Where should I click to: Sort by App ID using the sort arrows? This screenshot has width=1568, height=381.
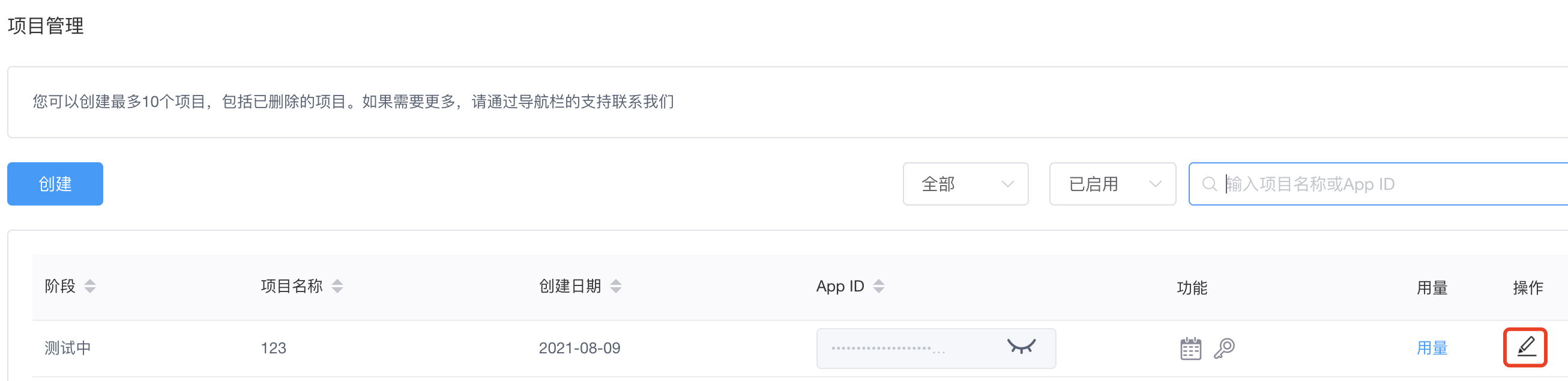(x=878, y=286)
